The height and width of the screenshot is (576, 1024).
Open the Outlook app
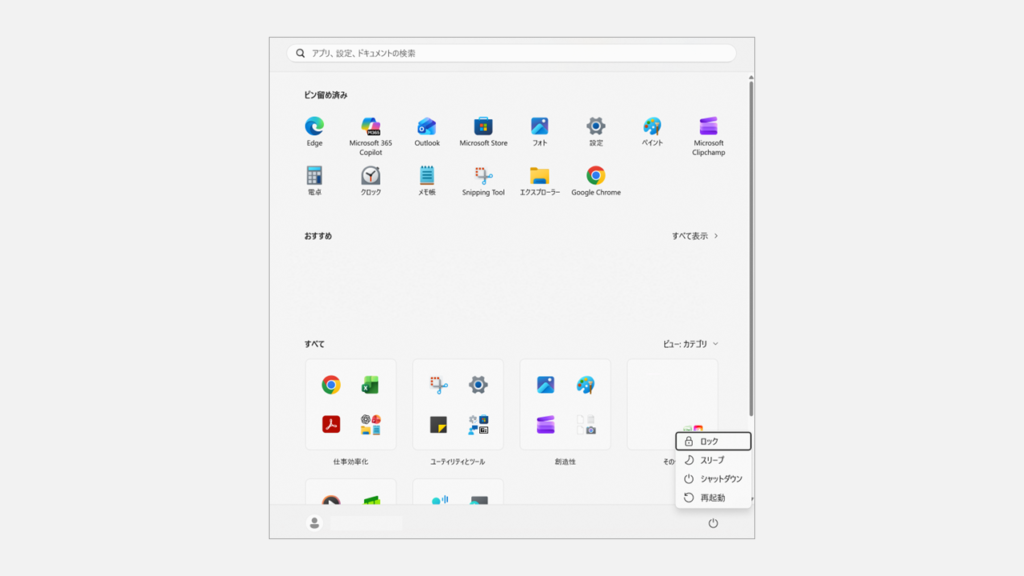pyautogui.click(x=427, y=128)
